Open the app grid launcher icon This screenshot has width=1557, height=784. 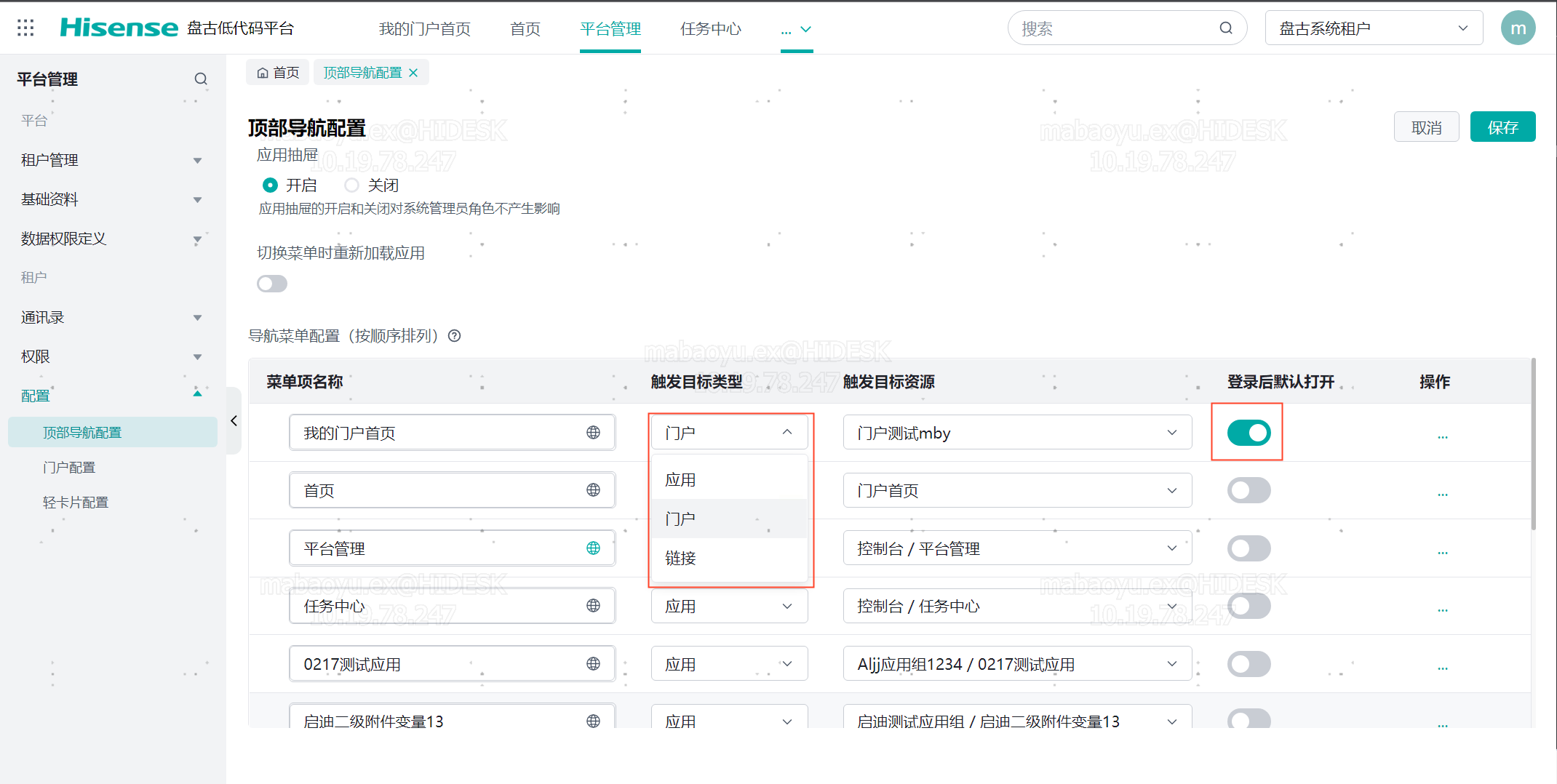pos(25,28)
